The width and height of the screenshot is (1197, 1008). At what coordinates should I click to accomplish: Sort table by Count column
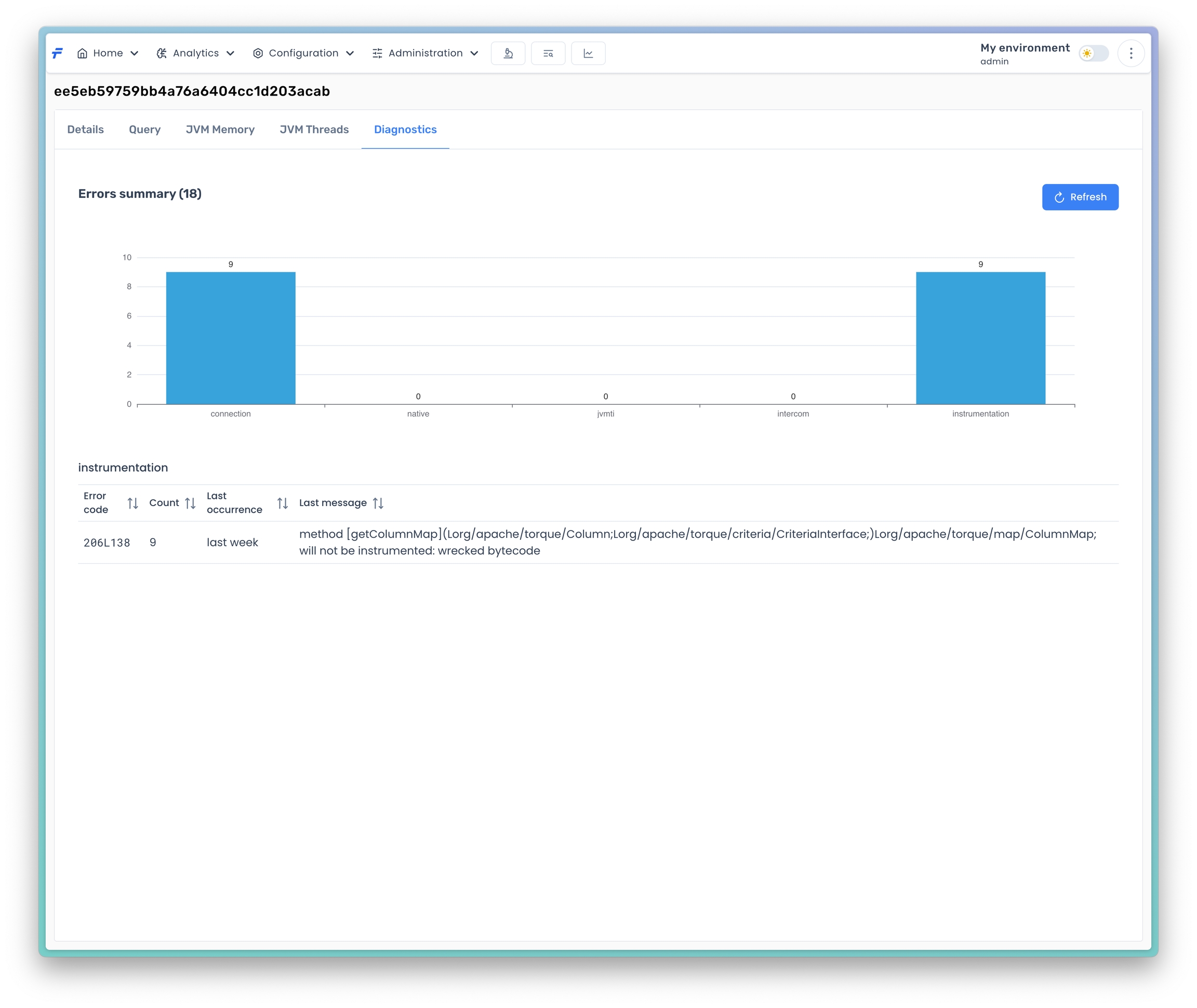pyautogui.click(x=190, y=503)
